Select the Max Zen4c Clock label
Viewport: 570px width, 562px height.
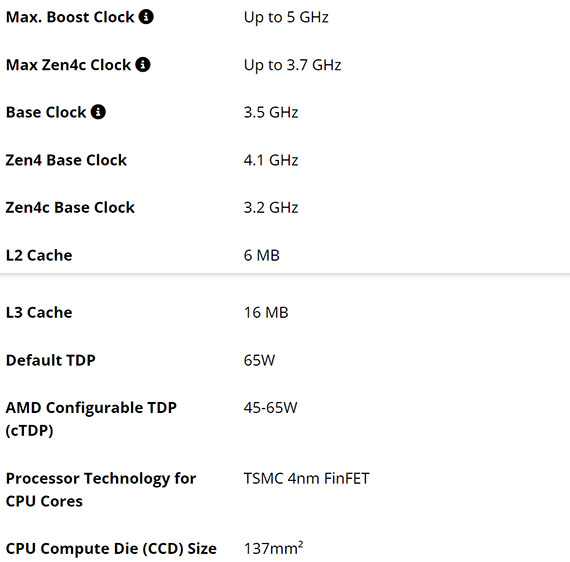coord(68,65)
